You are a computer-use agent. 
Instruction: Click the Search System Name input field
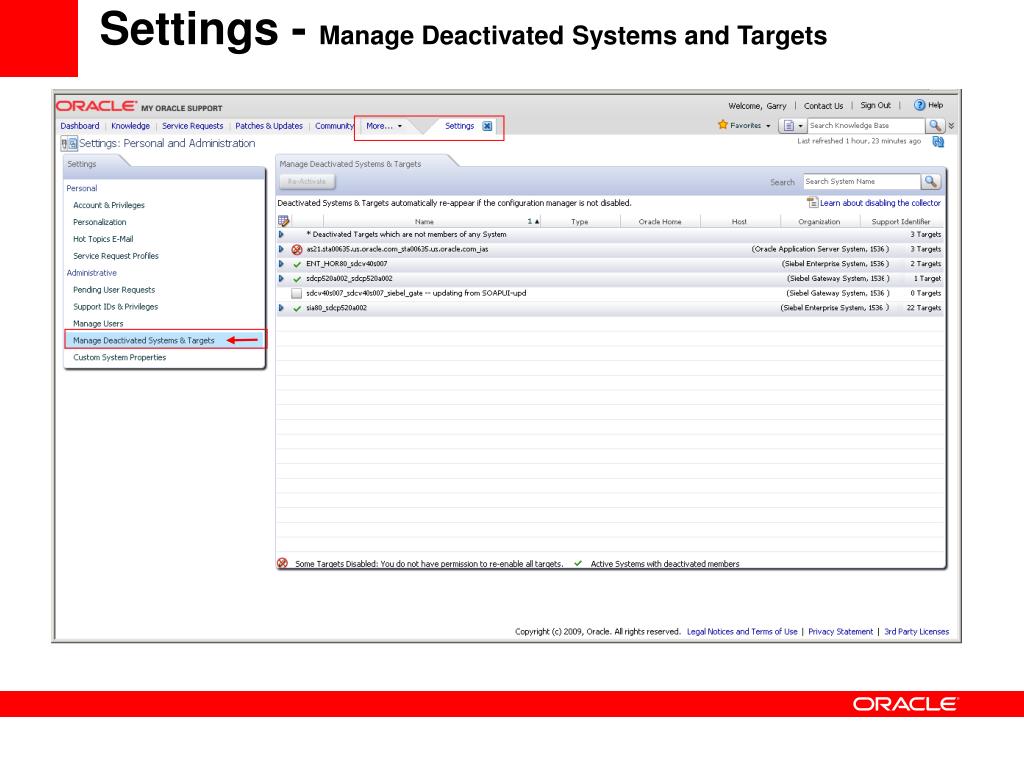(862, 182)
